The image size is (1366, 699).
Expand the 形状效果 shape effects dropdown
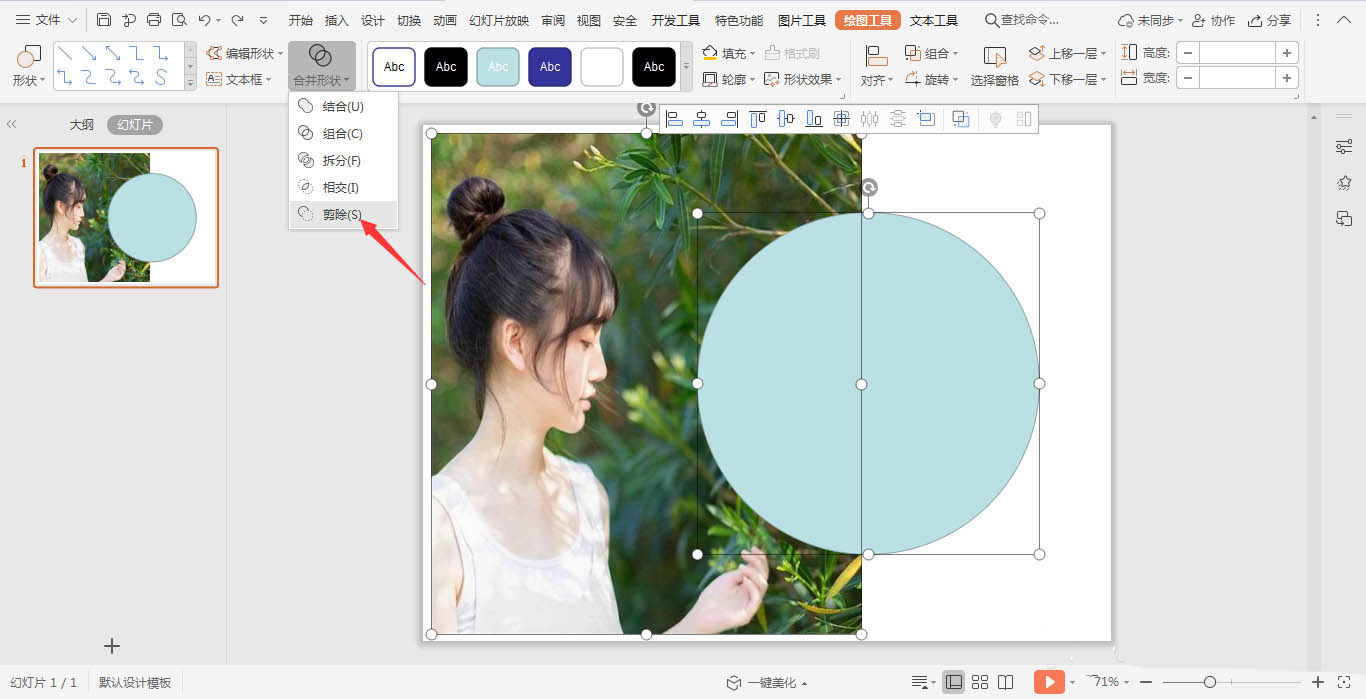tap(803, 79)
